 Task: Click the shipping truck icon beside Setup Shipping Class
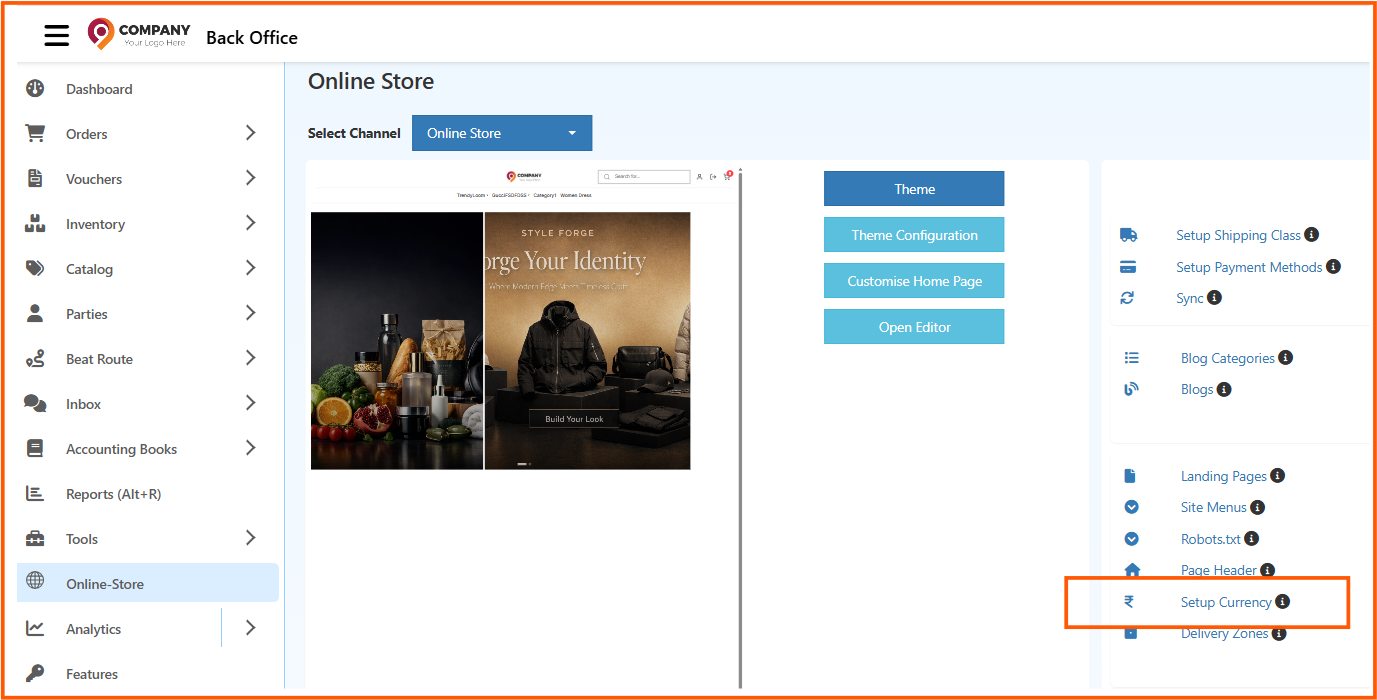pos(1131,234)
